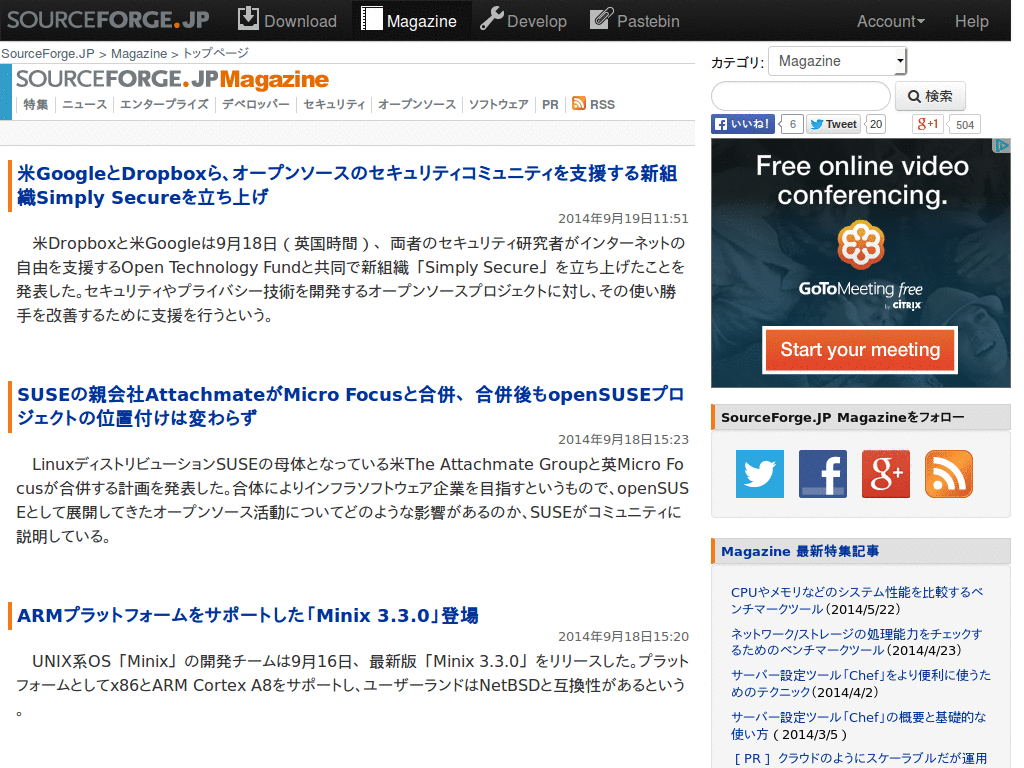The height and width of the screenshot is (768, 1024).
Task: Focus the search text field
Action: point(801,96)
